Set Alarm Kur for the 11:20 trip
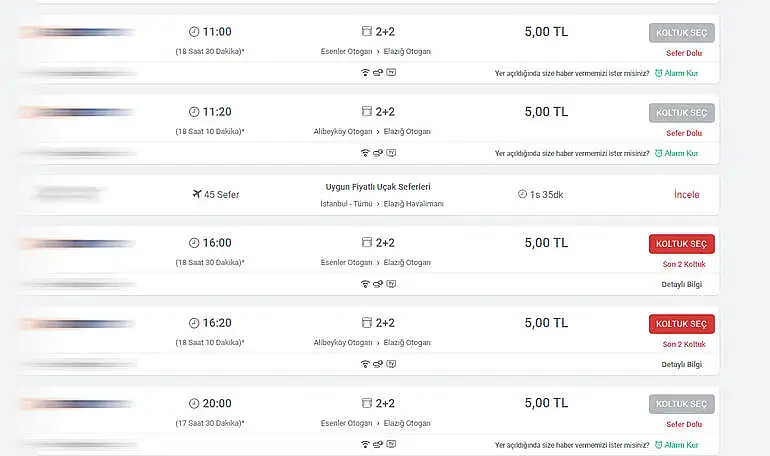The width and height of the screenshot is (770, 456). [x=676, y=153]
